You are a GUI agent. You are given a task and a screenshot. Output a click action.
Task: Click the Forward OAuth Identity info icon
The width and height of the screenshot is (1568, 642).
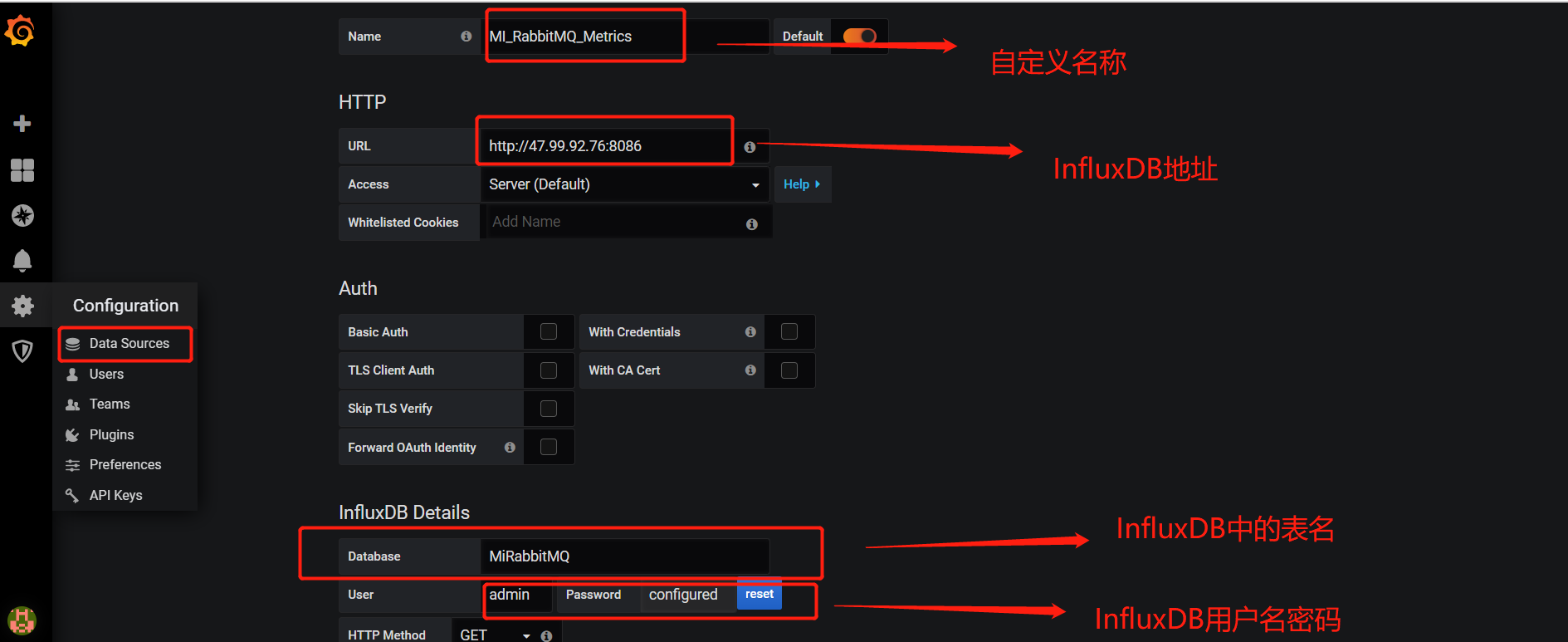(x=510, y=448)
